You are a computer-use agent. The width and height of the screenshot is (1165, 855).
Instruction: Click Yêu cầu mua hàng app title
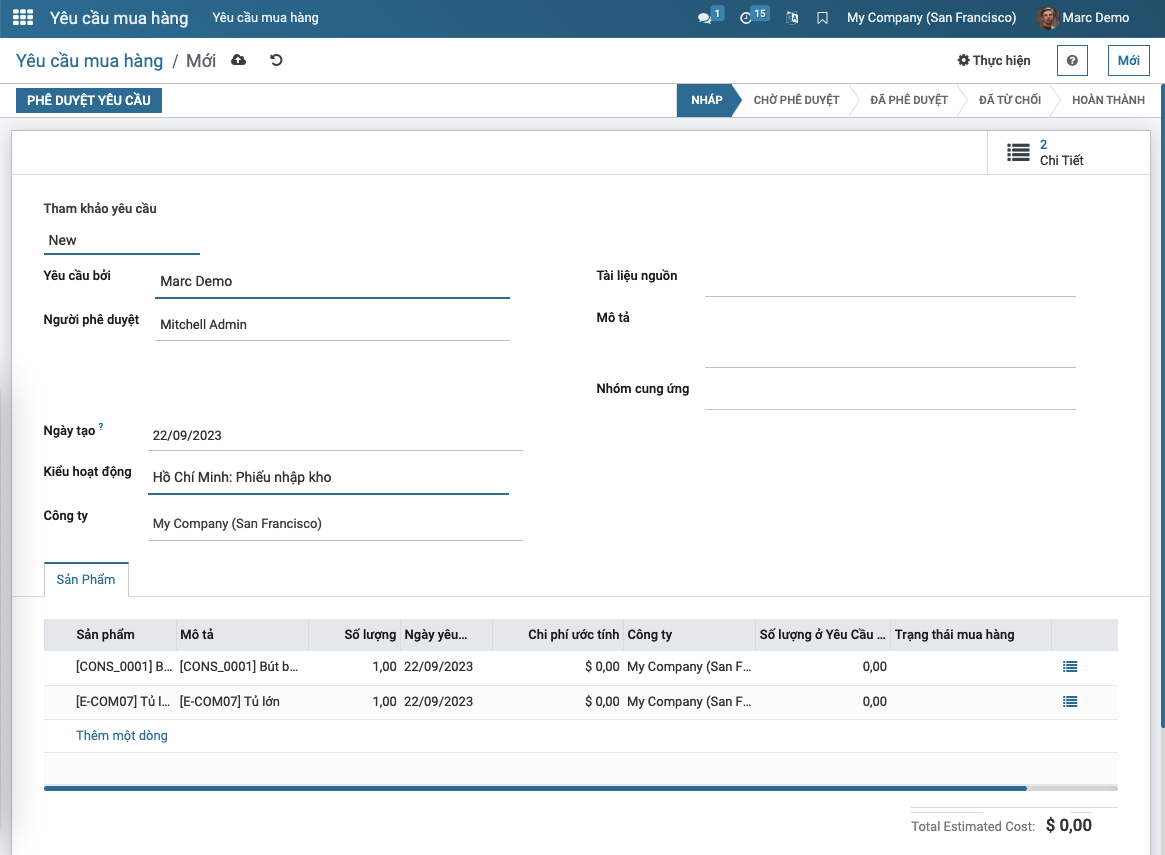click(119, 18)
